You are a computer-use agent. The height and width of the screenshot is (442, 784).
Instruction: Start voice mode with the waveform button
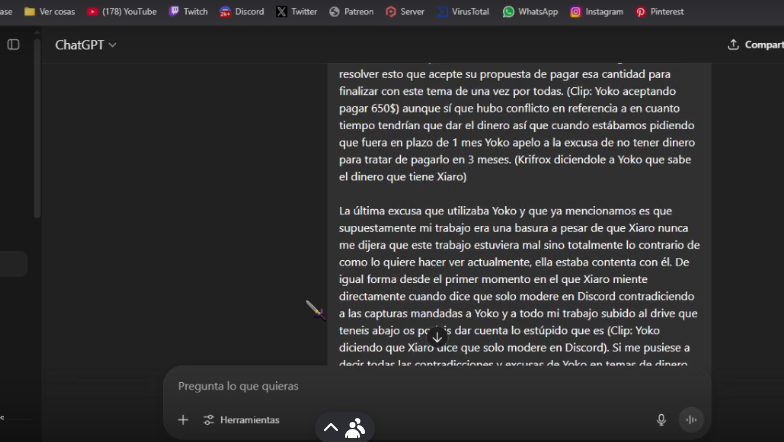click(x=691, y=420)
